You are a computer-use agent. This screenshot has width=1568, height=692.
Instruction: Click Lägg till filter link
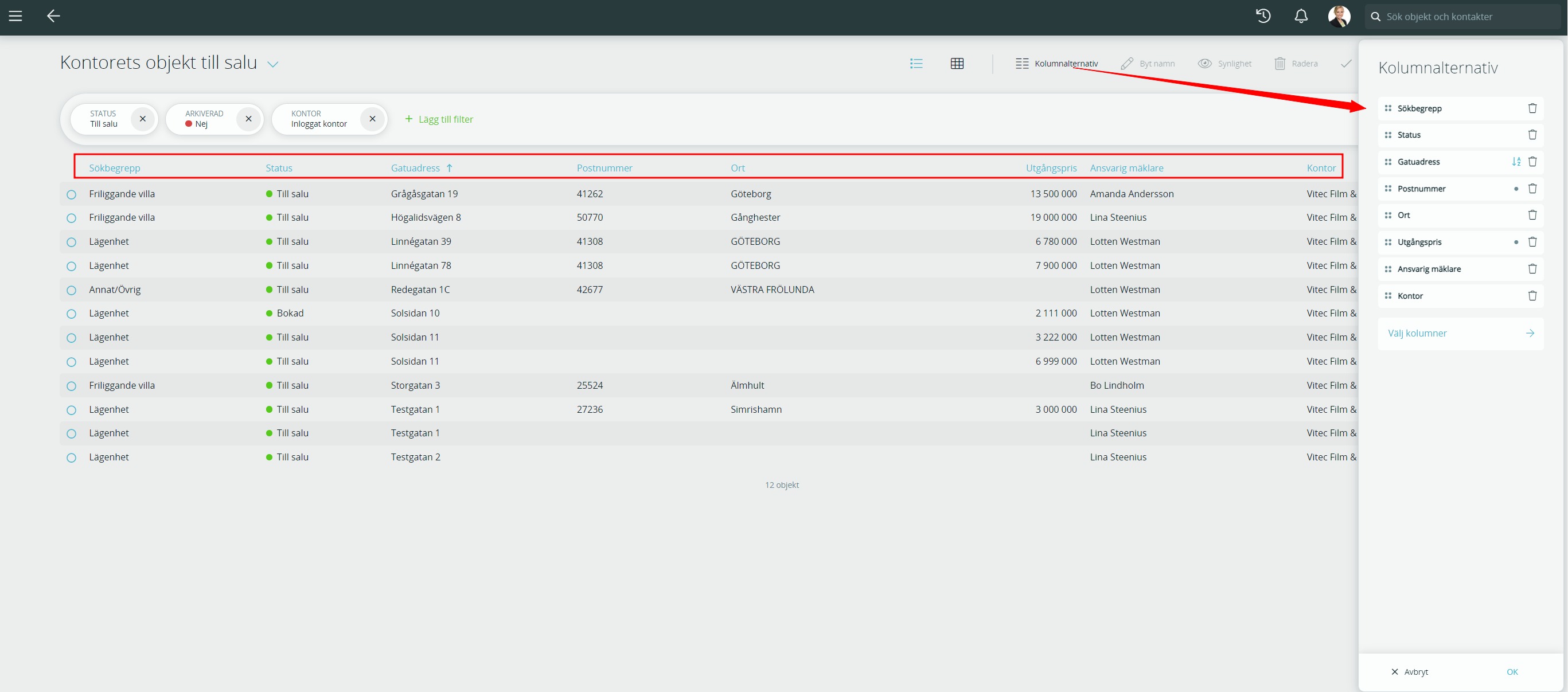pos(439,119)
